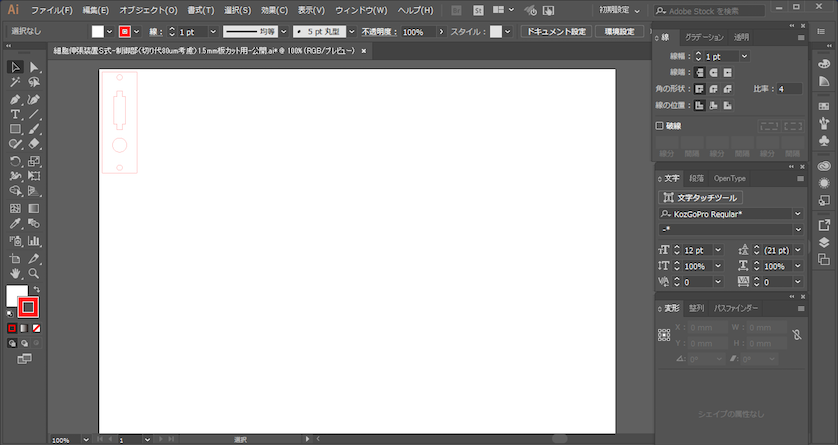Viewport: 838px width, 445px height.
Task: Click the ドキュメント設定 button
Action: click(556, 32)
